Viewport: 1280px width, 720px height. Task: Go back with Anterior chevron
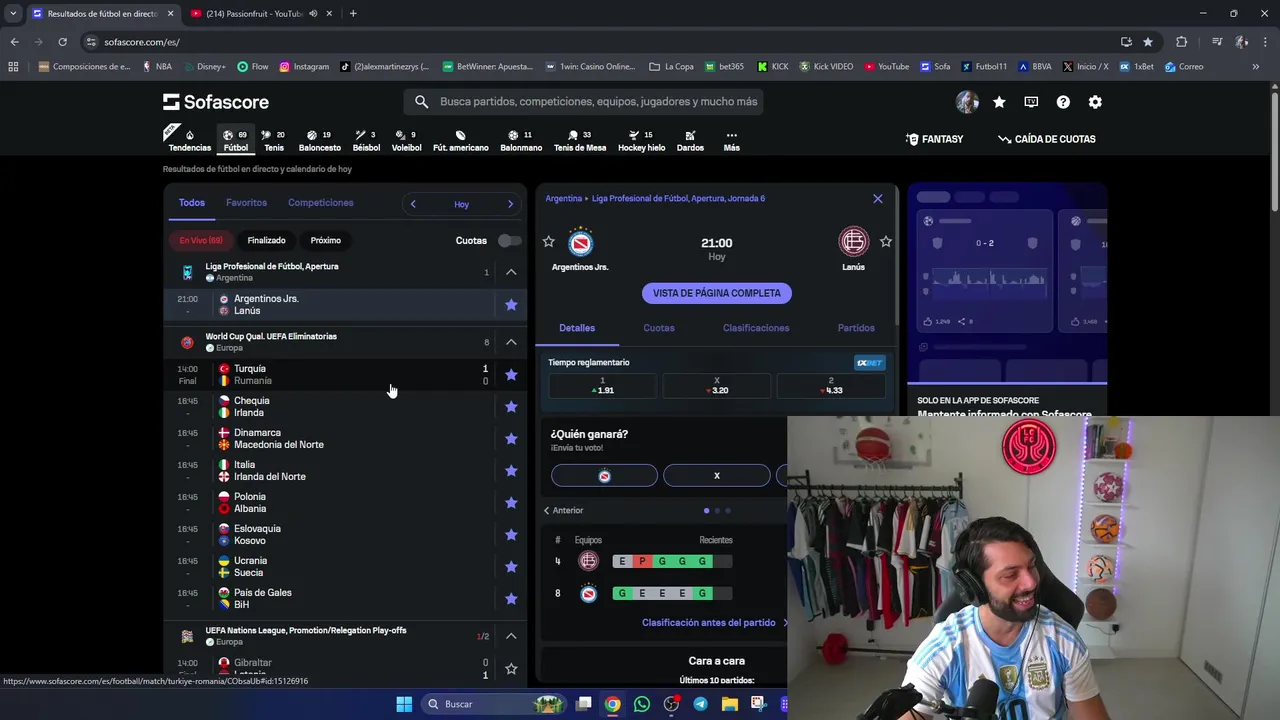564,510
